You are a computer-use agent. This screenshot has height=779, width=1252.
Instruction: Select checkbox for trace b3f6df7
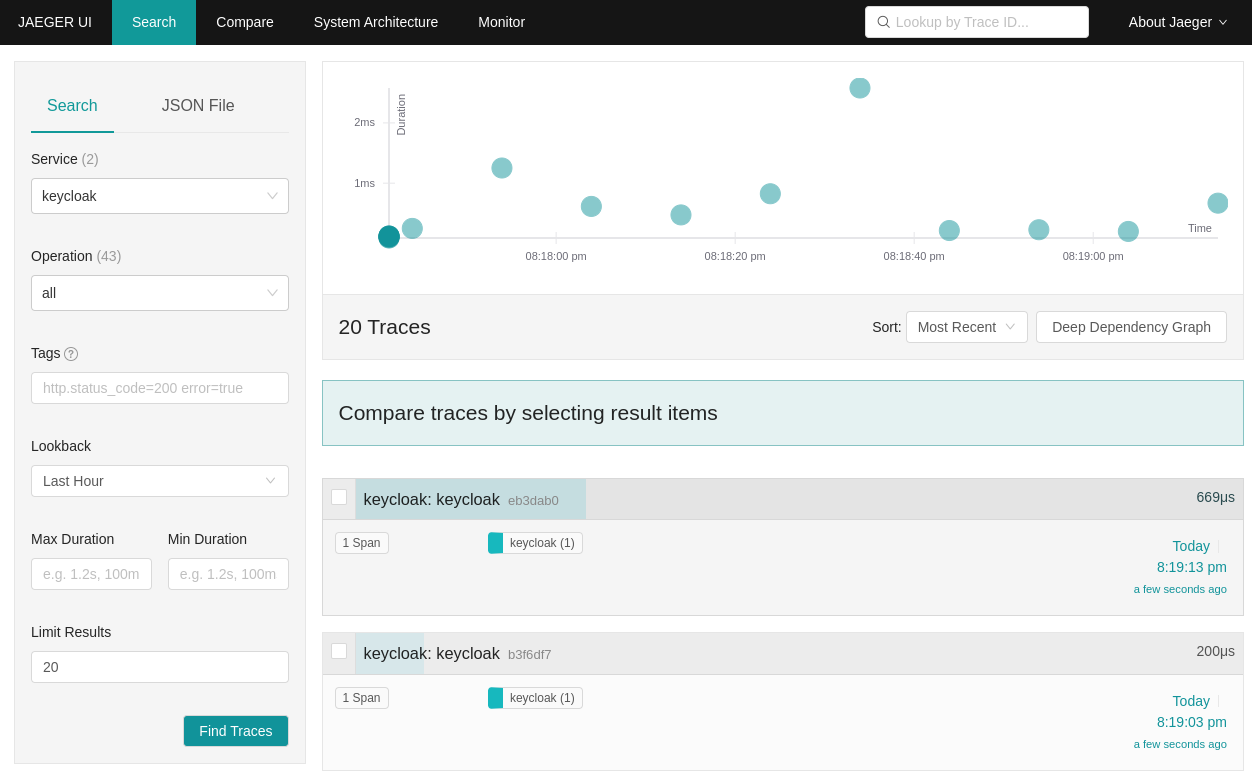point(339,651)
